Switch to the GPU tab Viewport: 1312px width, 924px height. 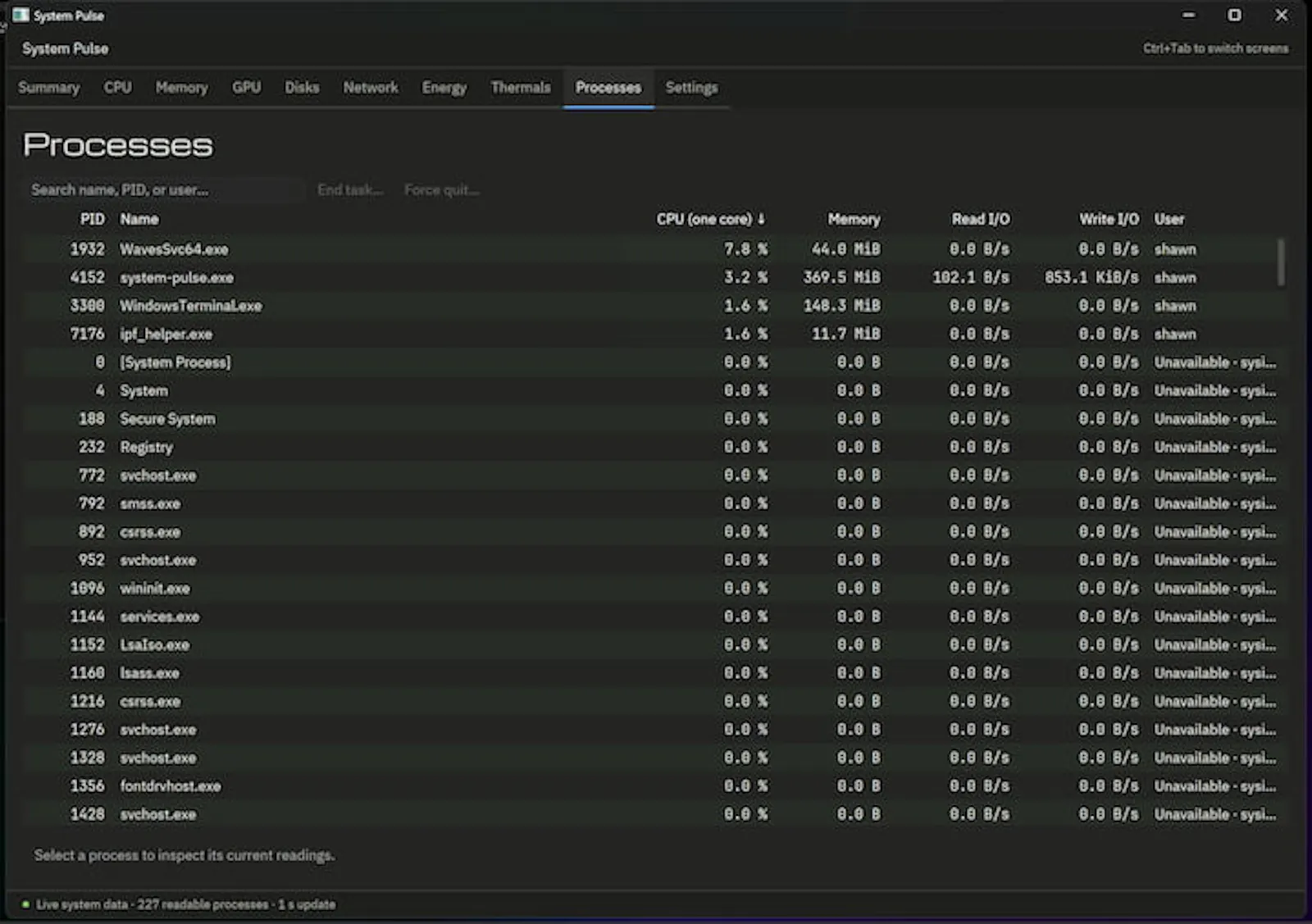(x=246, y=88)
